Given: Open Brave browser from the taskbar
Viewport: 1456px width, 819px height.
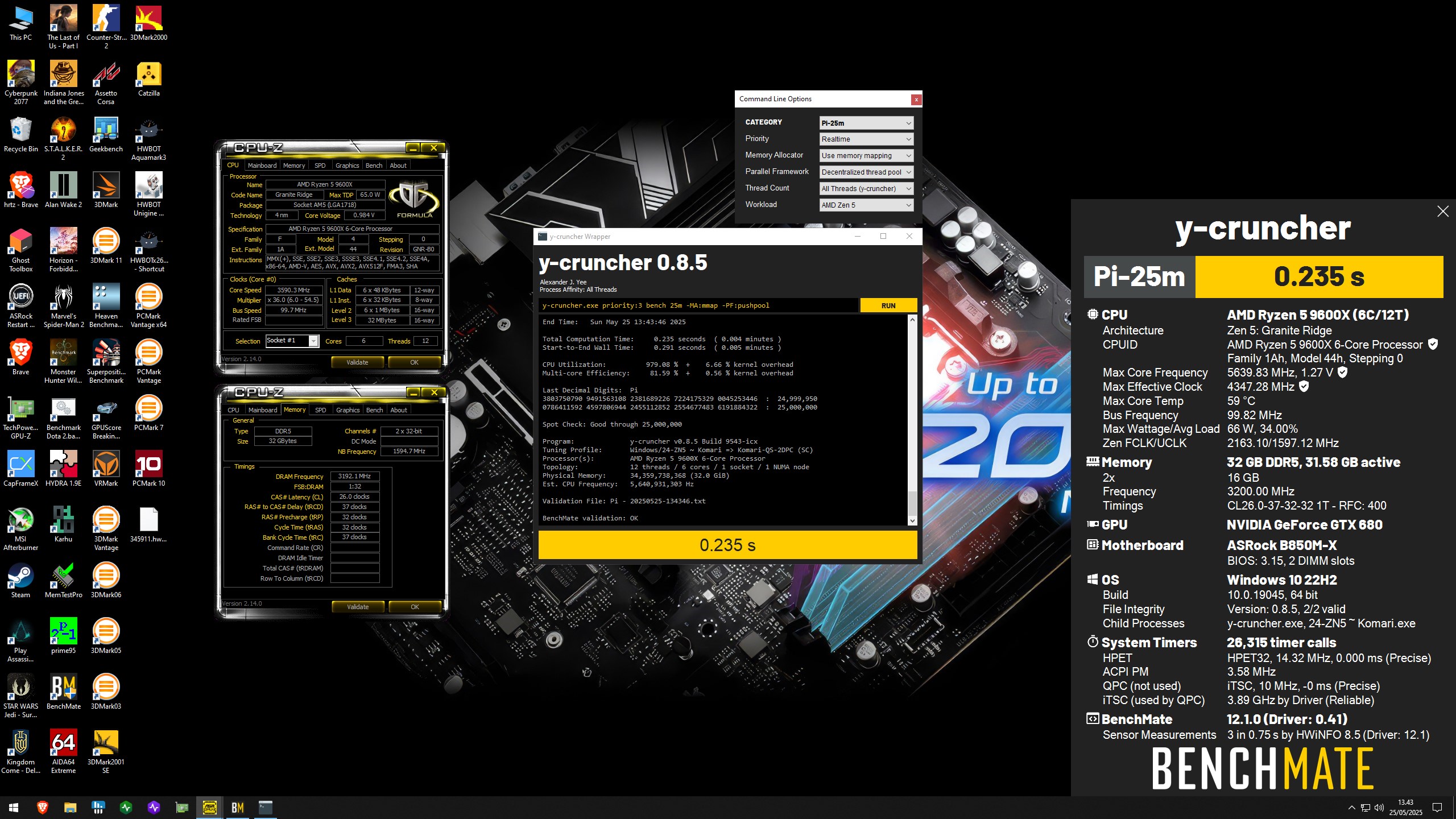Looking at the screenshot, I should 42,808.
